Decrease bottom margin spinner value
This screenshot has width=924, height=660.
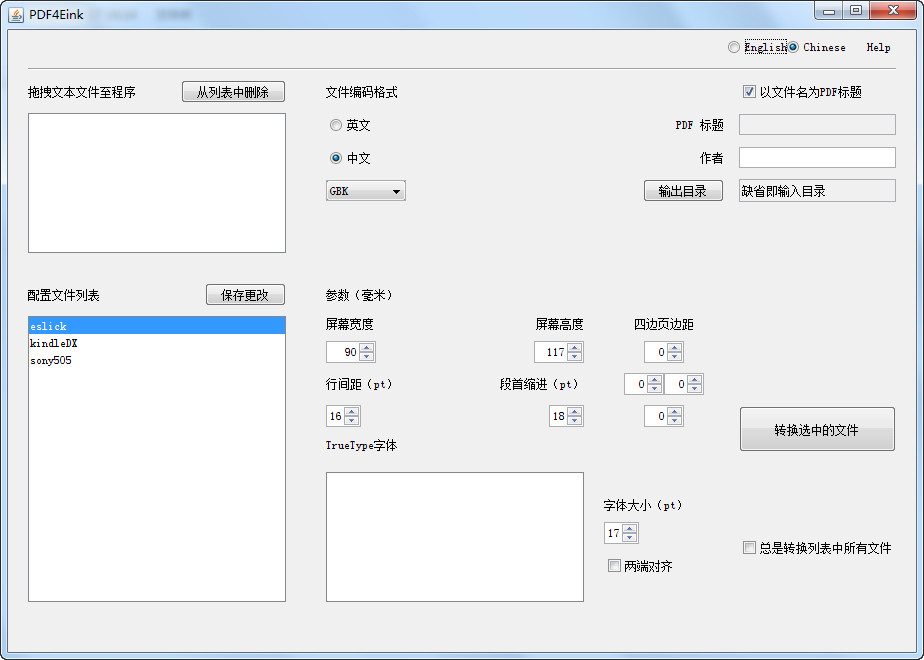[675, 420]
